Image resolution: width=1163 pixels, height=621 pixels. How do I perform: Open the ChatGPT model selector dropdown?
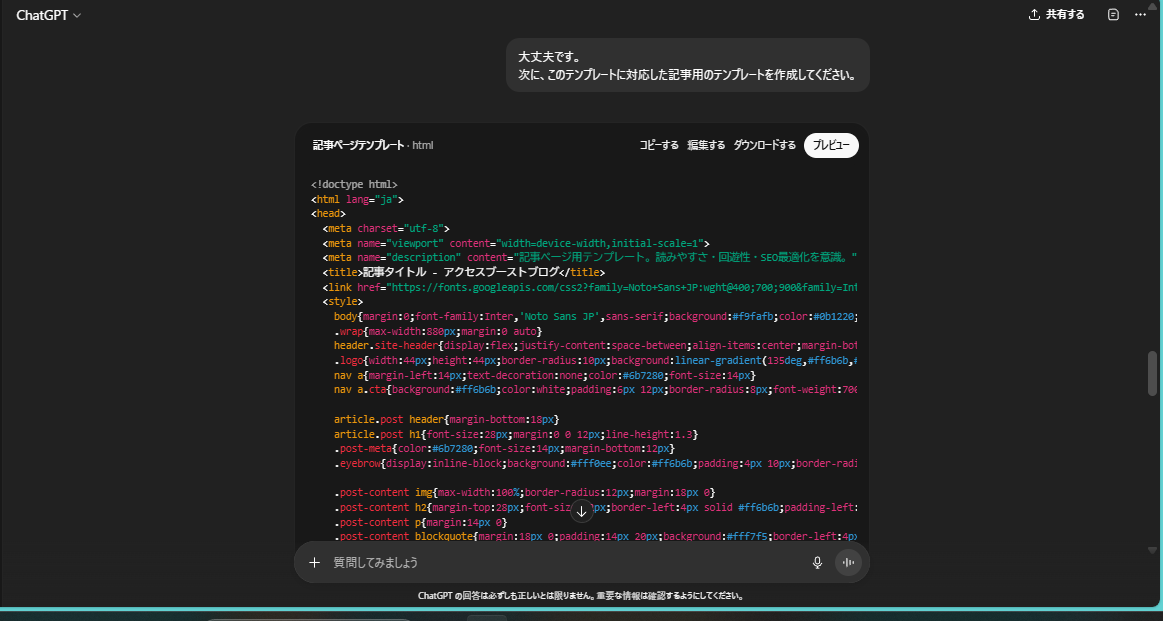[x=48, y=15]
